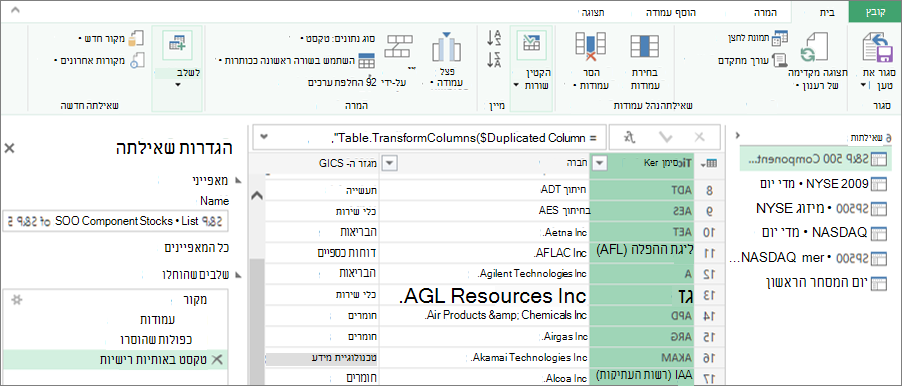The width and height of the screenshot is (902, 386).
Task: Click the Refresh Preview icon
Action: pos(814,47)
